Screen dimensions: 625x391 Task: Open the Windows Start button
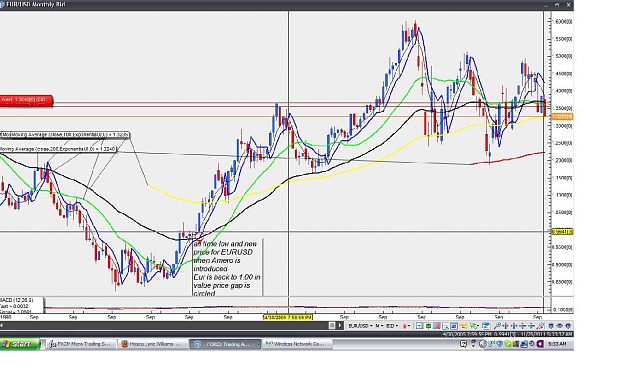click(20, 344)
